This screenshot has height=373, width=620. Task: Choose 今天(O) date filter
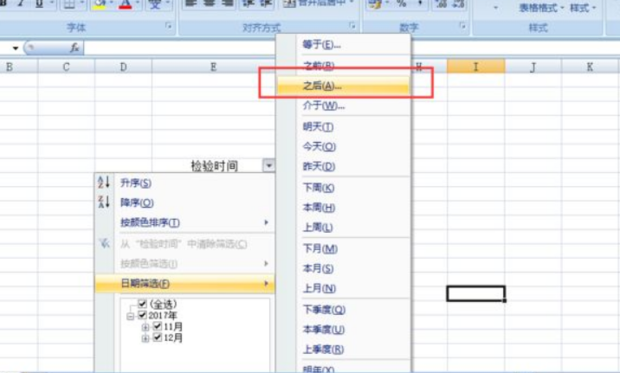(343, 147)
